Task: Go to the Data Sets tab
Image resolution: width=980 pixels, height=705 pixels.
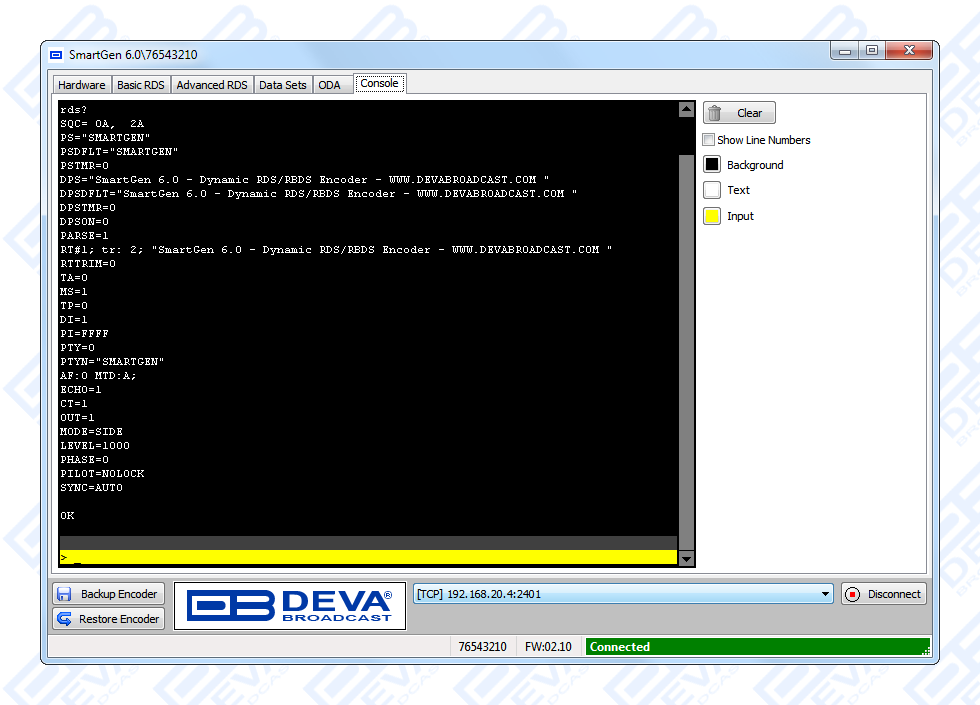Action: (x=283, y=85)
